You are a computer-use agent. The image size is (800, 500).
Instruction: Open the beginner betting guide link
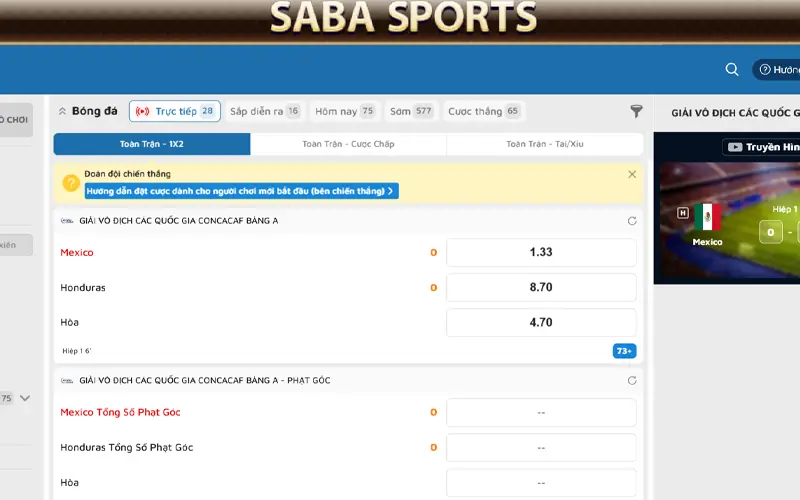[241, 191]
